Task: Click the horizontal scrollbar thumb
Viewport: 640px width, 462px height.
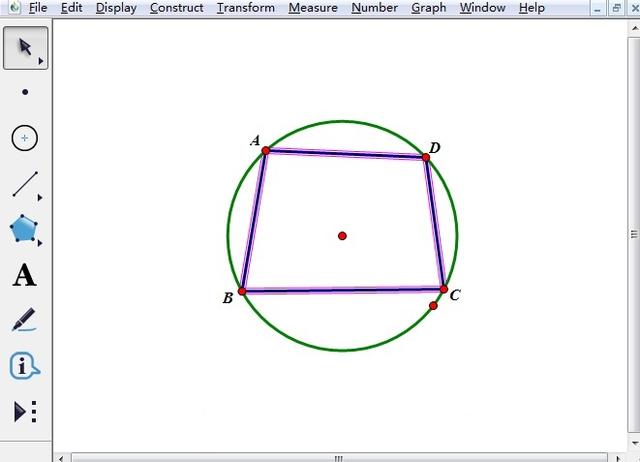Action: tap(339, 458)
